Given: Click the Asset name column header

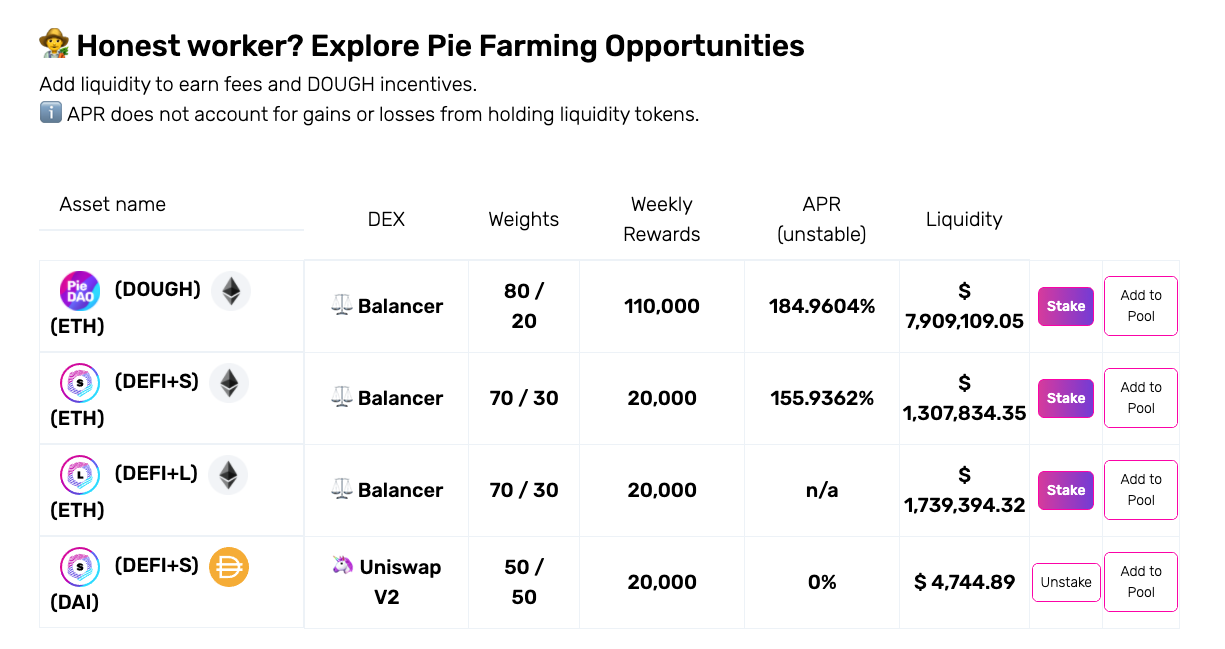Looking at the screenshot, I should [x=112, y=204].
